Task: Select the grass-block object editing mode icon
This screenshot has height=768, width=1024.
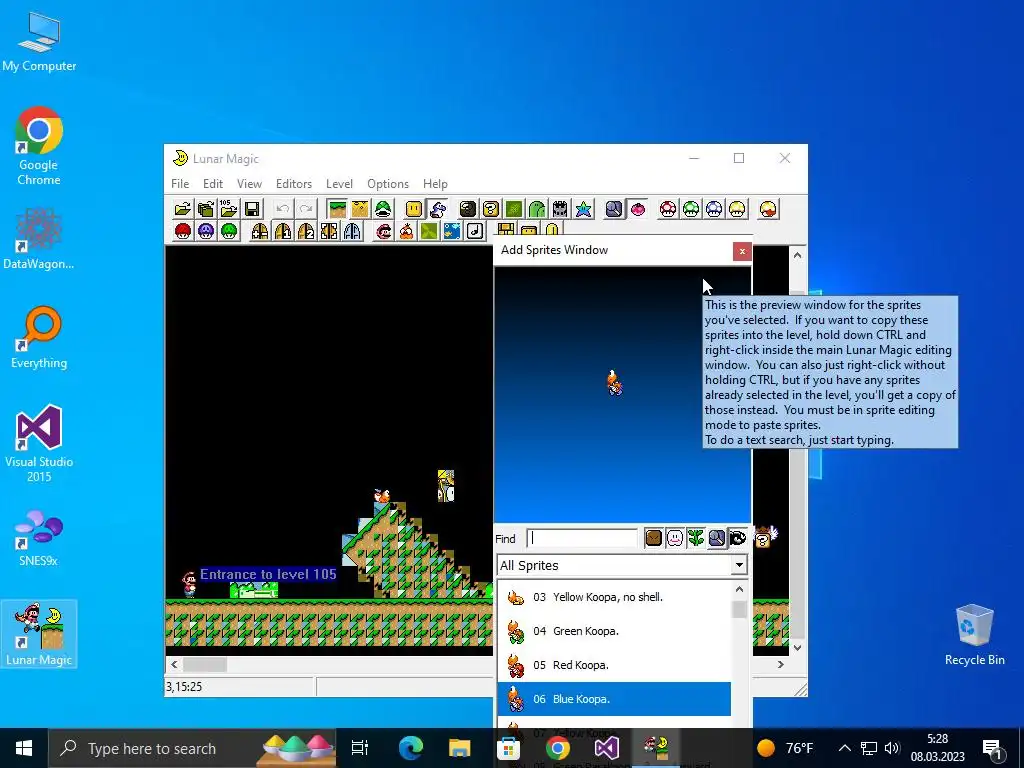Action: (x=338, y=209)
